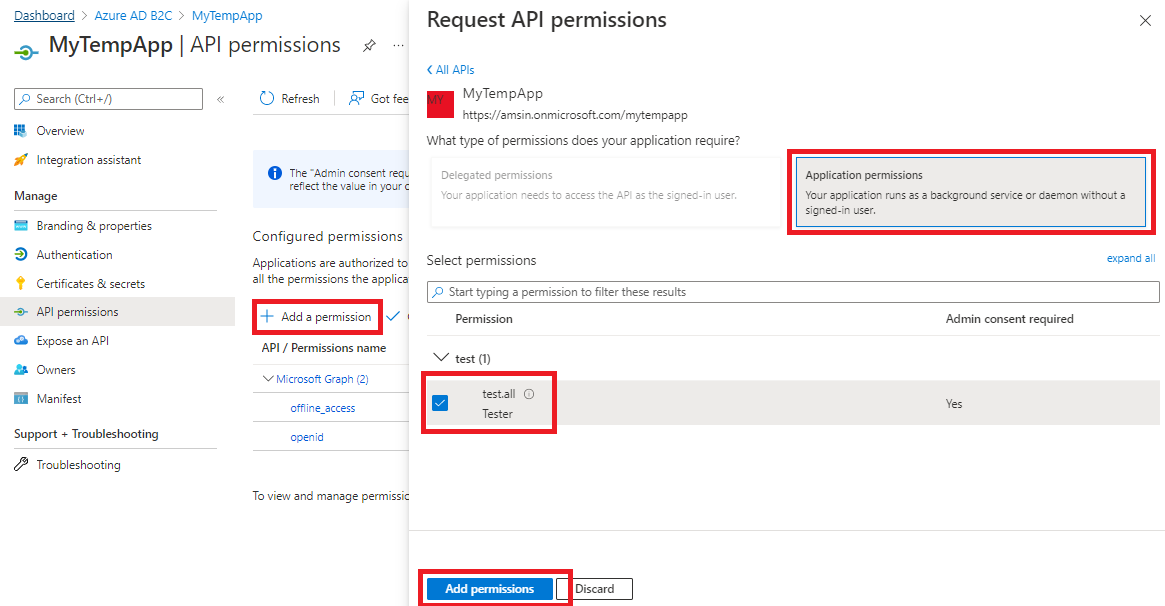Open Certificates & secrets
The image size is (1165, 606).
91,284
